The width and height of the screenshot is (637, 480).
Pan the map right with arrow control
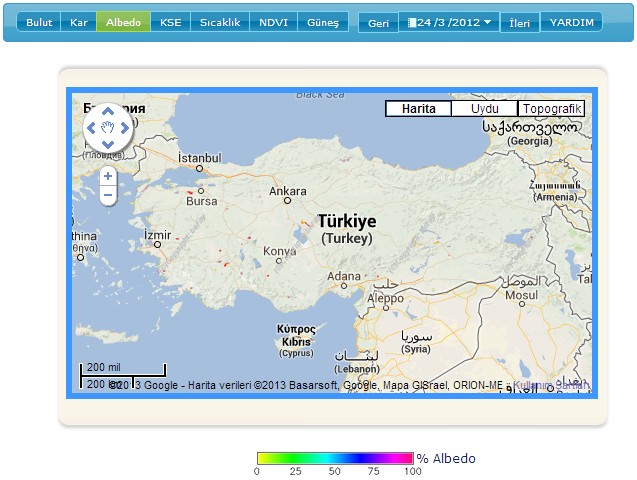(125, 128)
